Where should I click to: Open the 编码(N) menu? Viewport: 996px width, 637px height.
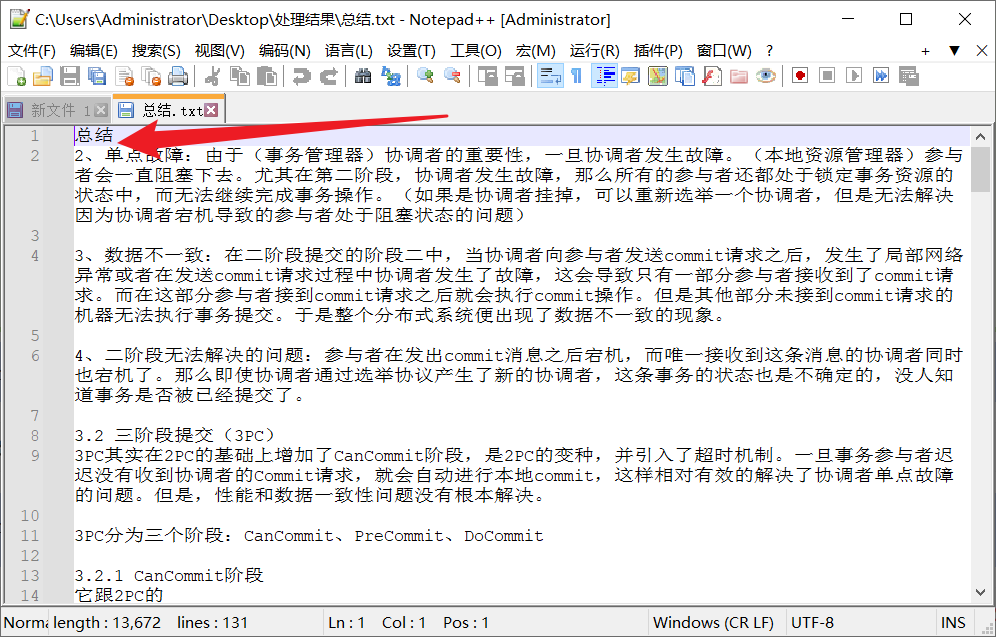(285, 51)
